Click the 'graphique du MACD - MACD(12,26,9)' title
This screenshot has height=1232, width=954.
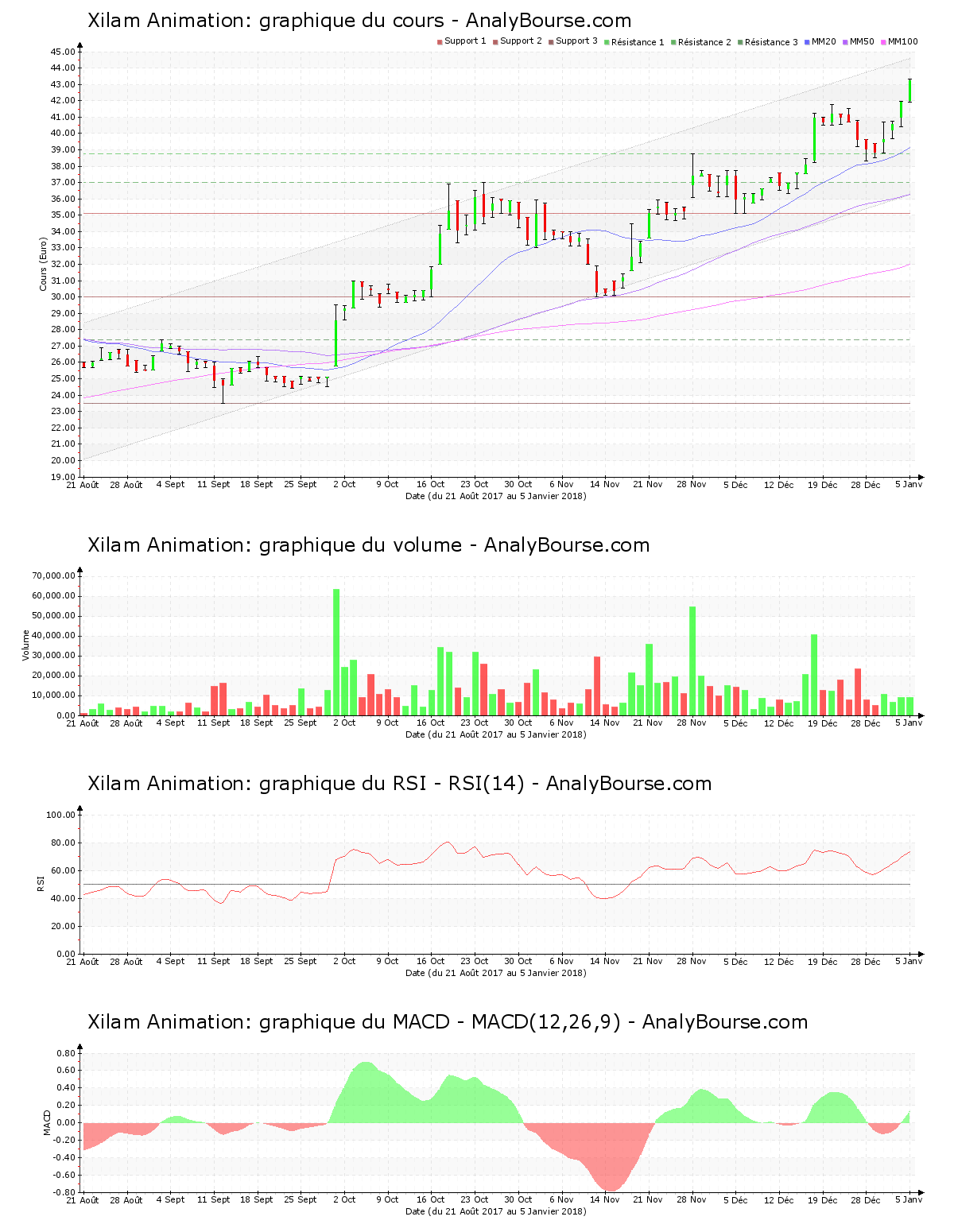click(448, 1022)
